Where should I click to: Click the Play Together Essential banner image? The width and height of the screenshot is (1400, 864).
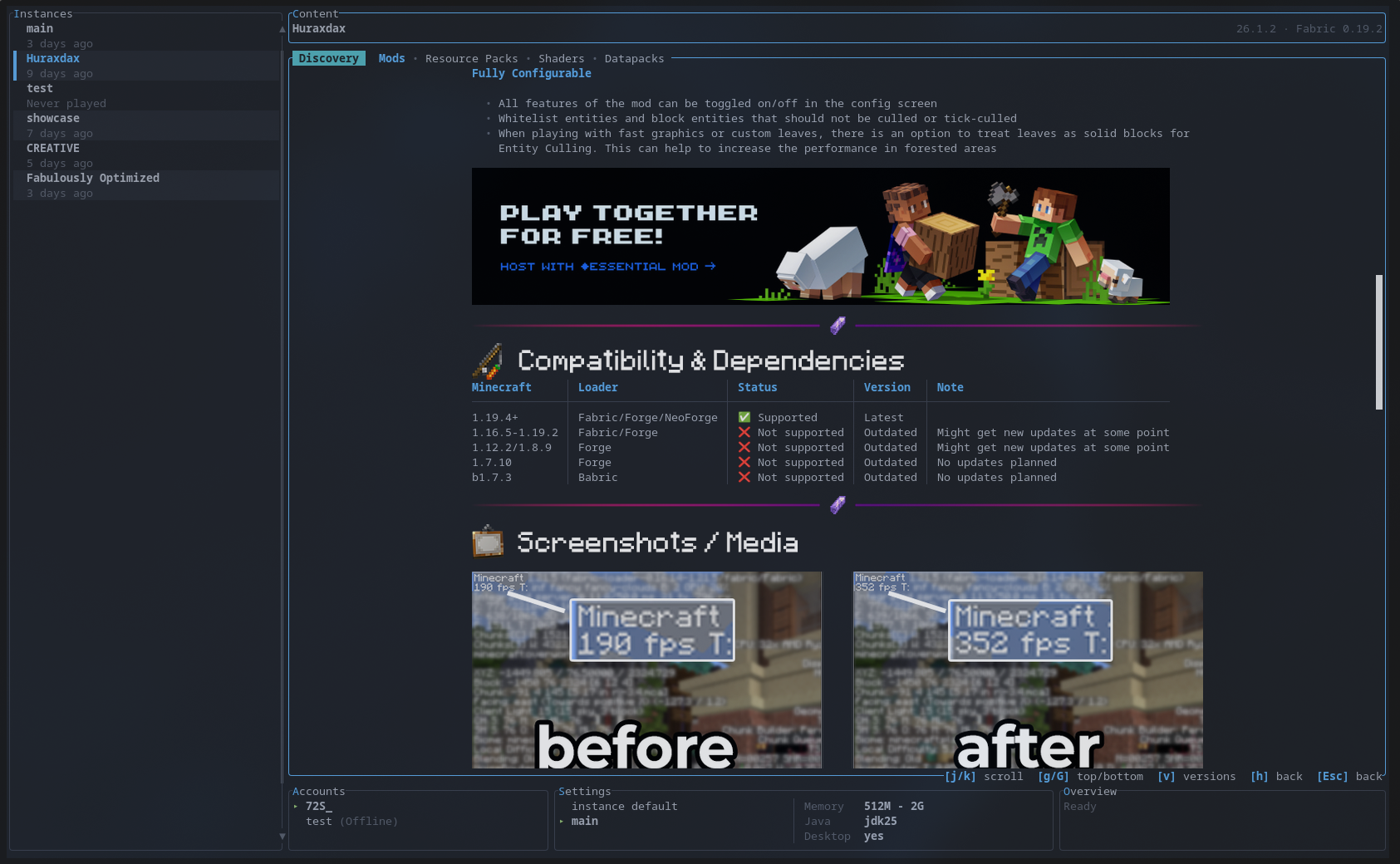(x=821, y=236)
